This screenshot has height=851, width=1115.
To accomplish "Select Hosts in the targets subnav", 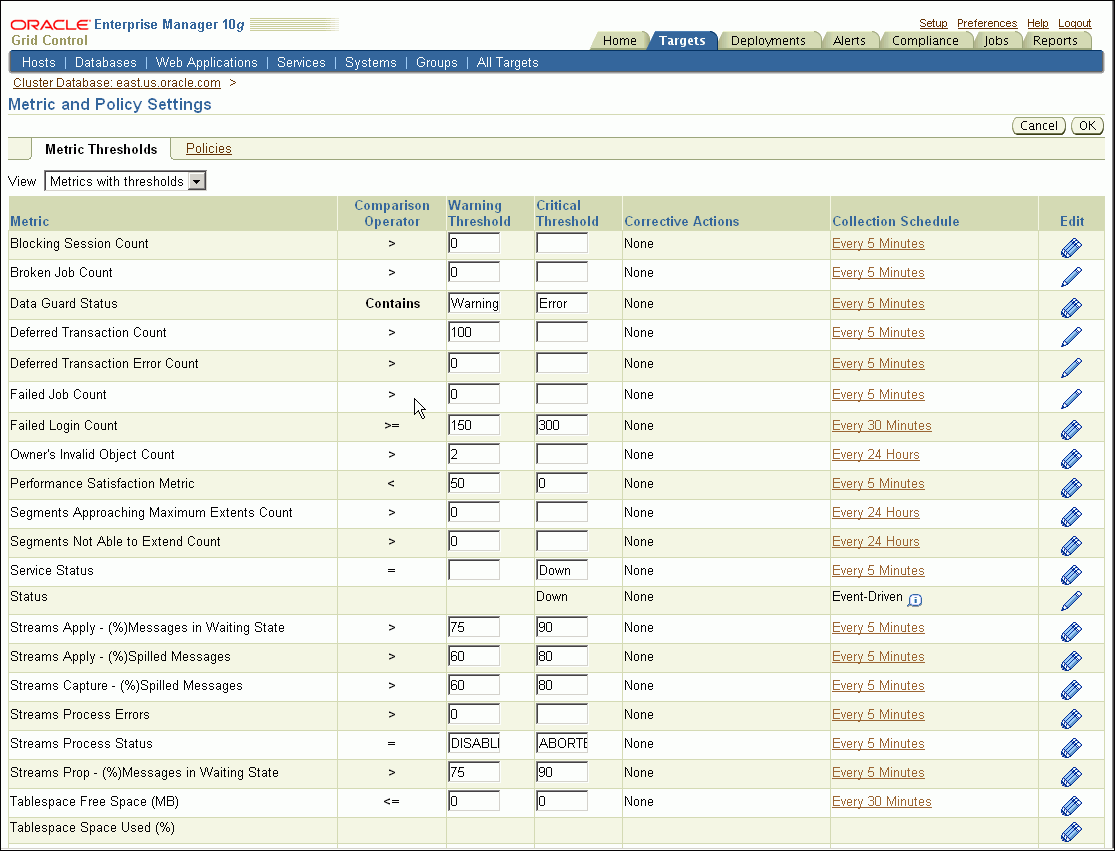I will point(38,63).
